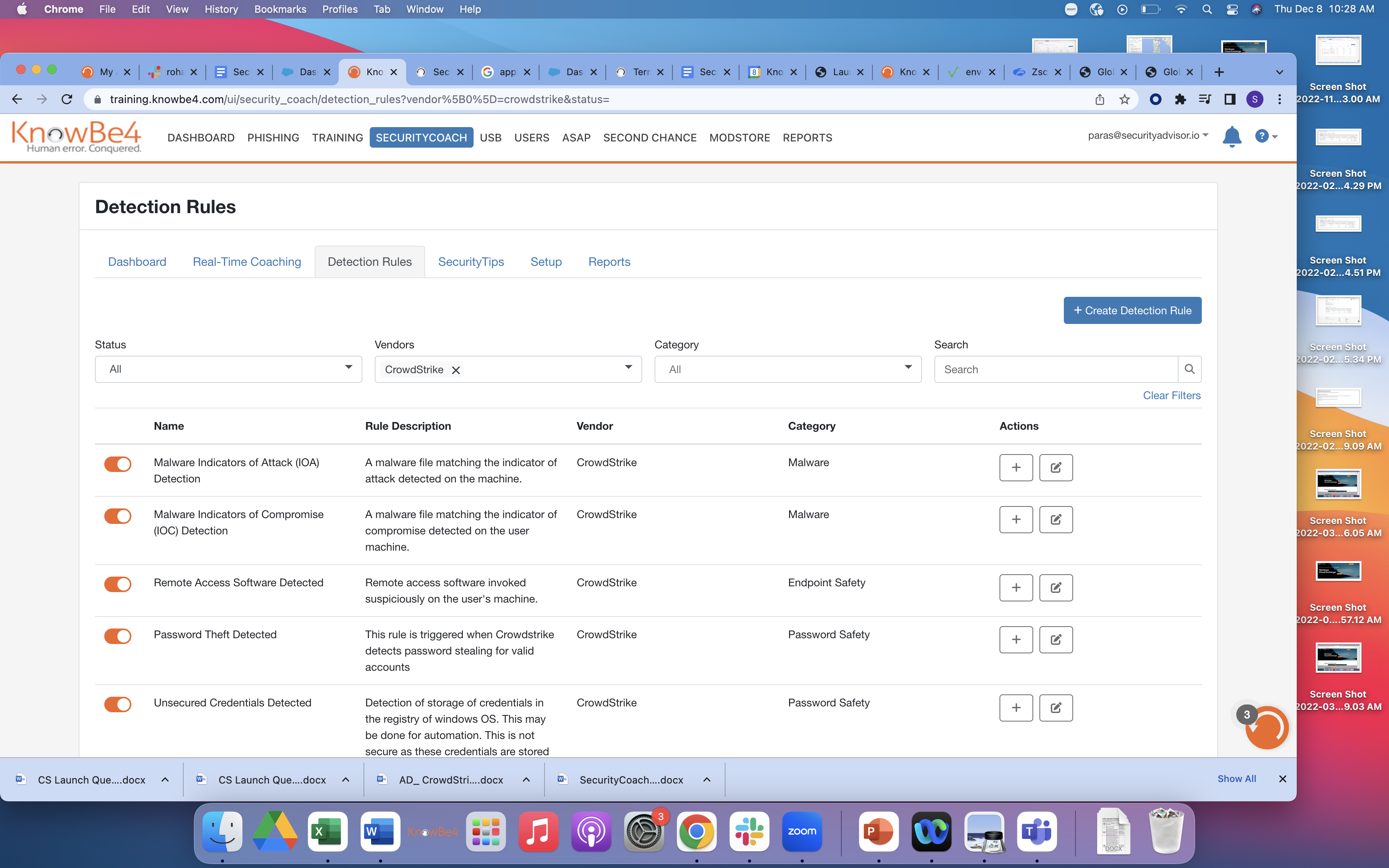Click the notification bell icon
Viewport: 1389px width, 868px height.
point(1232,137)
